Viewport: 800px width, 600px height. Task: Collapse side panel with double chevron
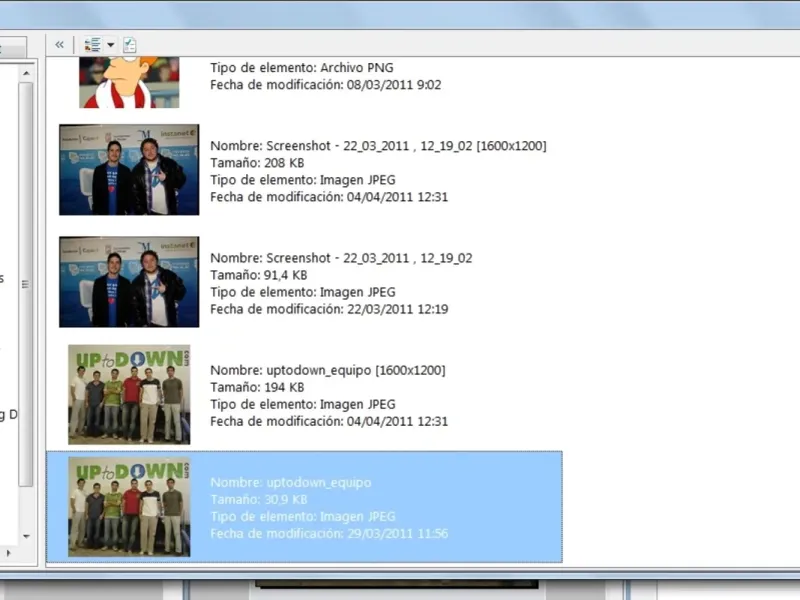point(59,45)
